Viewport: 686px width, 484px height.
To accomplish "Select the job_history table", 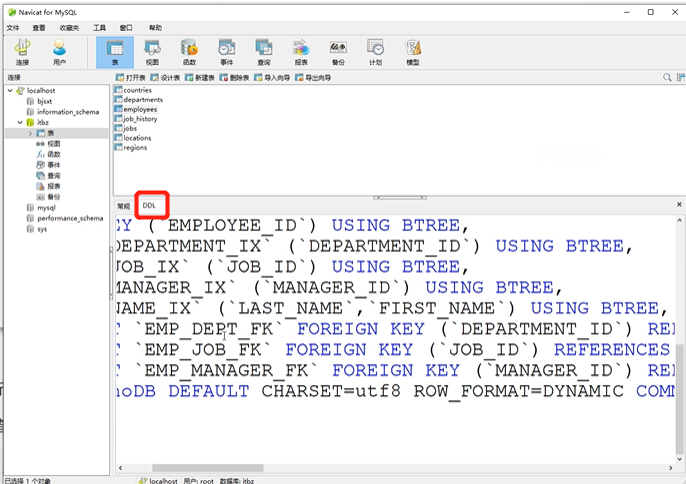I will click(x=140, y=119).
